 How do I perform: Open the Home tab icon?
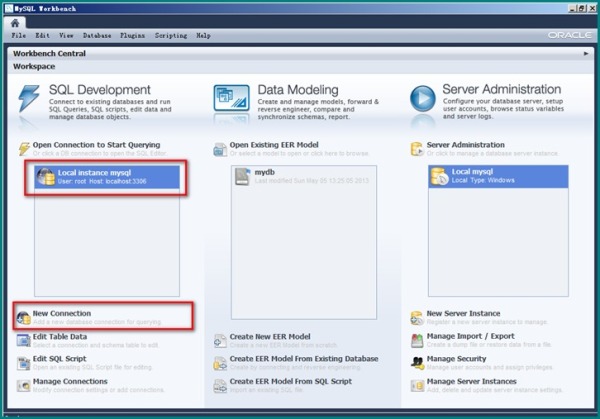point(15,23)
